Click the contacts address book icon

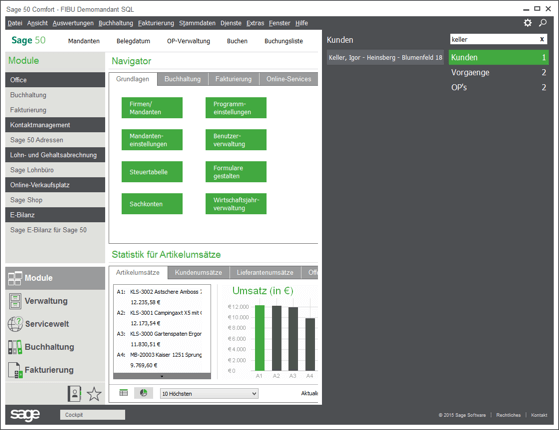coord(74,394)
